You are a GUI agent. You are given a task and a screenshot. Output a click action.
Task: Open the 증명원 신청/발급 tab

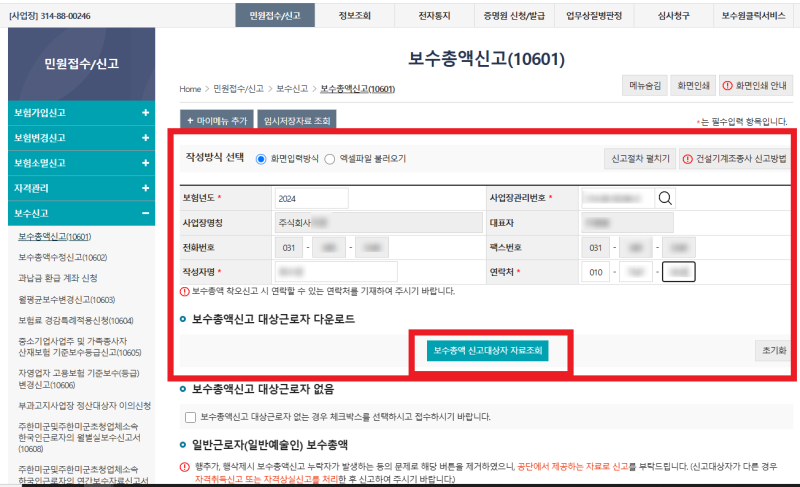pos(514,15)
